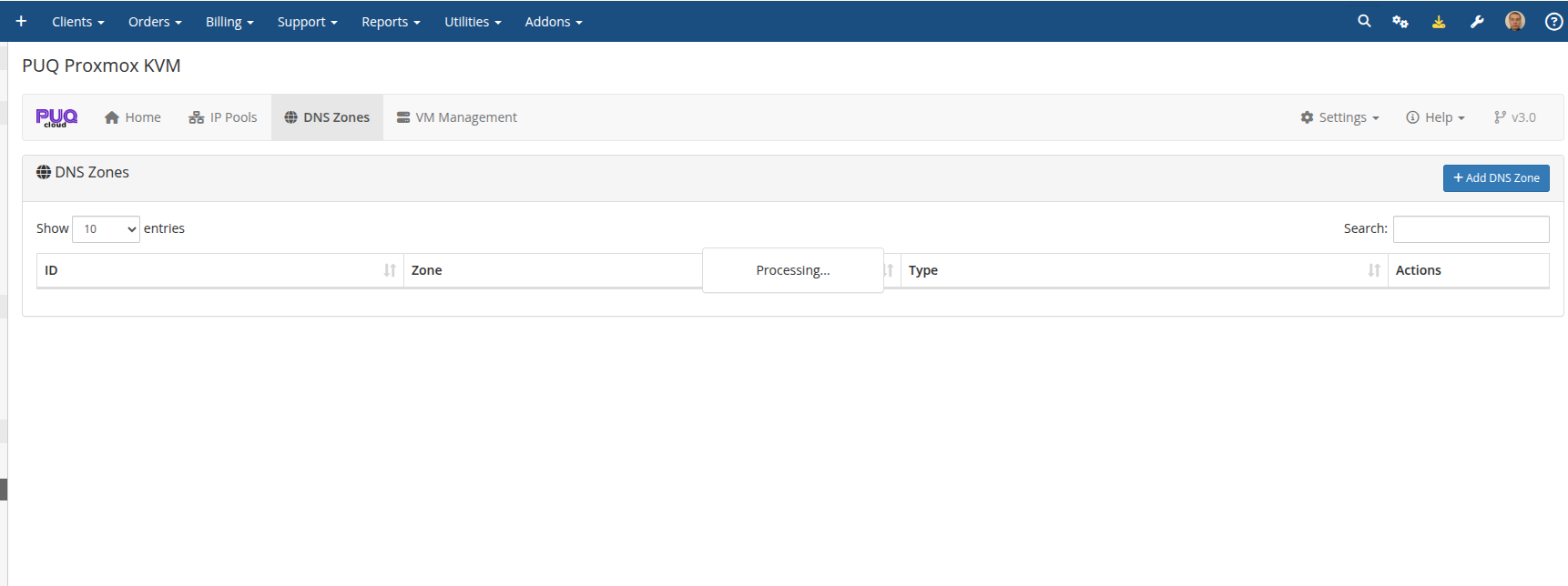The image size is (1568, 586).
Task: Sort table by ID column
Action: pyautogui.click(x=219, y=270)
